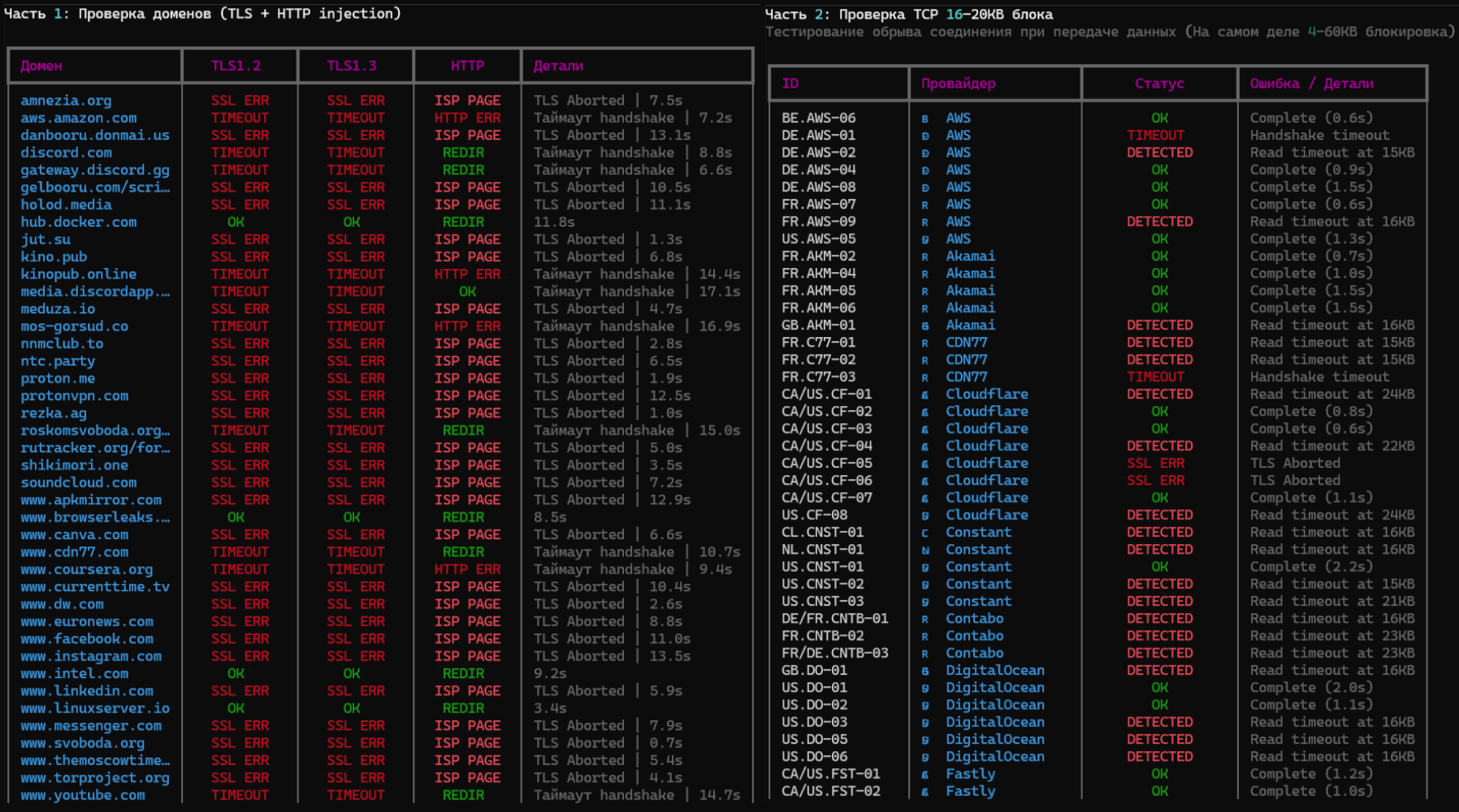Click the hub.docker.com domain entry

79,222
